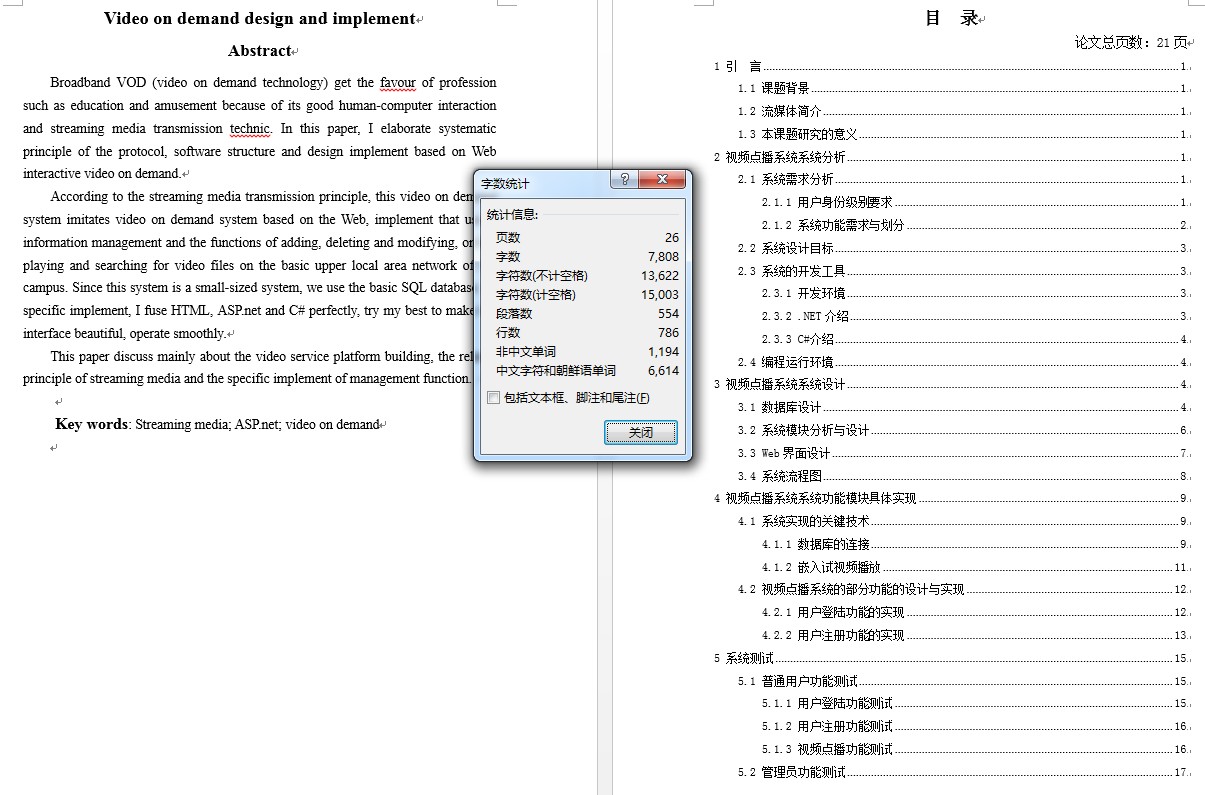Click the help question mark in 字数统计 dialog

[x=625, y=179]
